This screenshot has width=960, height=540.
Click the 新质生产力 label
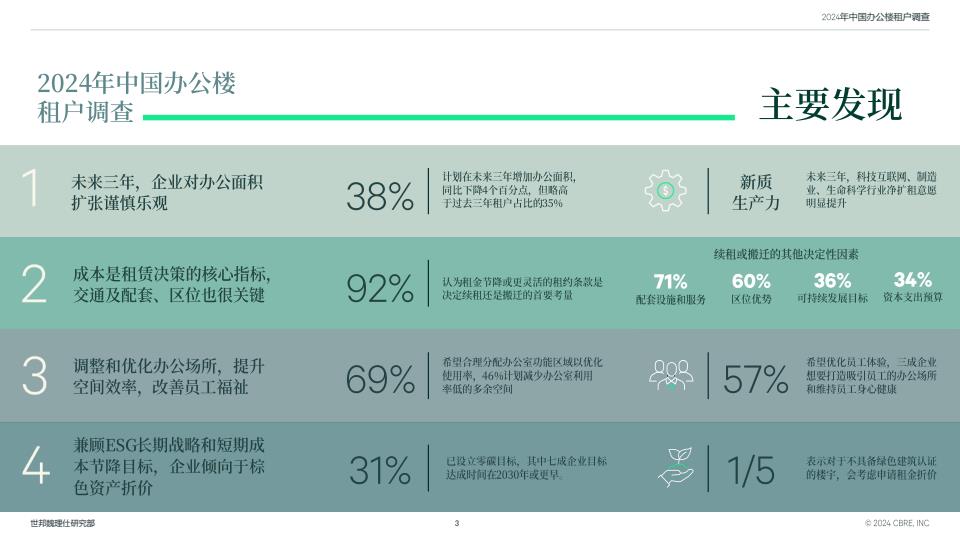(756, 192)
